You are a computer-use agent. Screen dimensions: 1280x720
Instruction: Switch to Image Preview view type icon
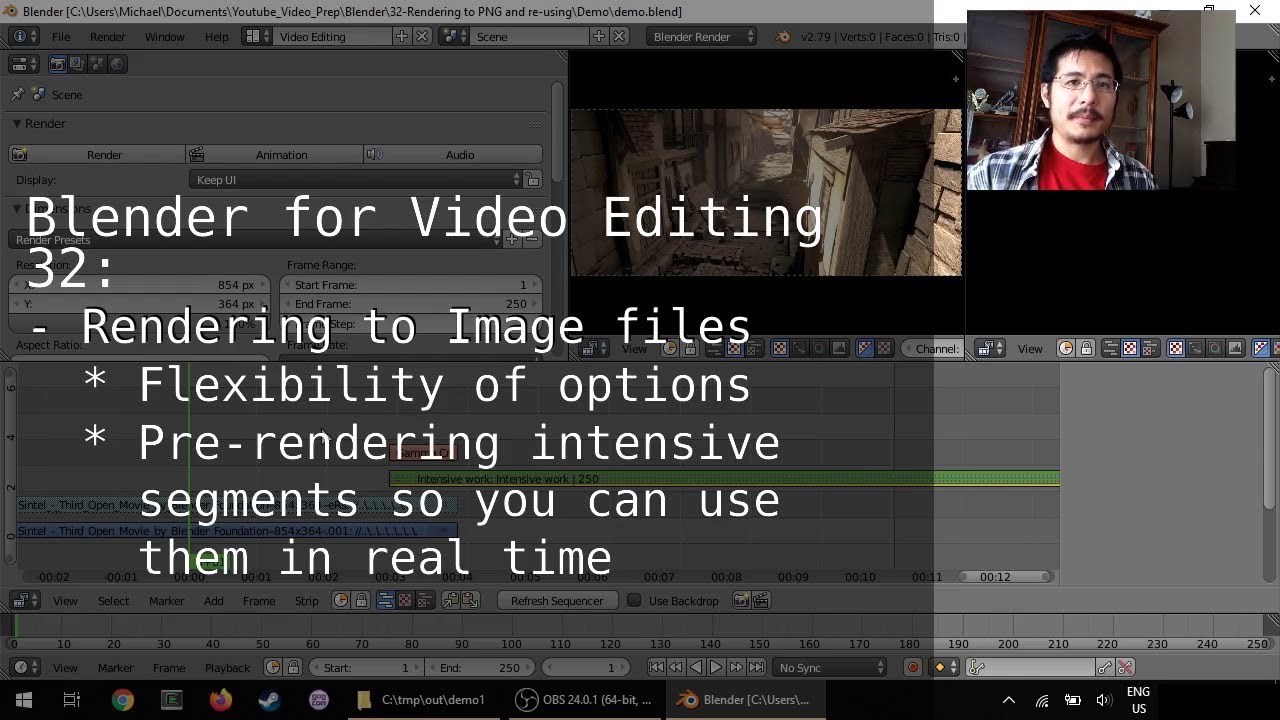(x=405, y=601)
